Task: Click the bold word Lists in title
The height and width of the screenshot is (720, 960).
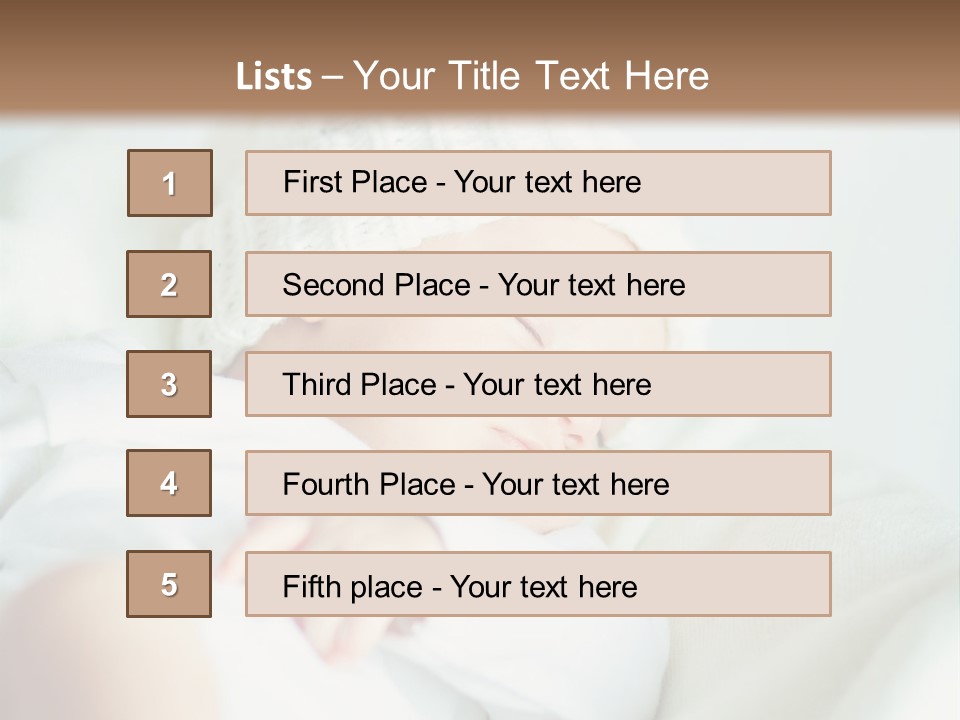Action: pos(274,76)
